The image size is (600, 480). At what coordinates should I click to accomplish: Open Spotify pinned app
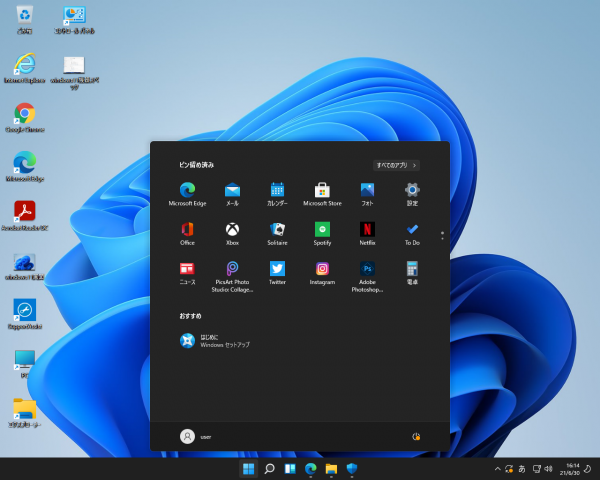(x=322, y=233)
